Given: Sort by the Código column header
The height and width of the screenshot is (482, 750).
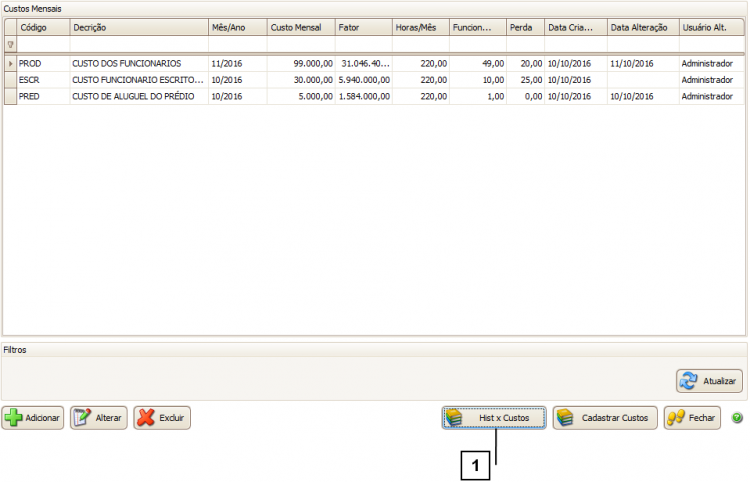Looking at the screenshot, I should coord(42,27).
